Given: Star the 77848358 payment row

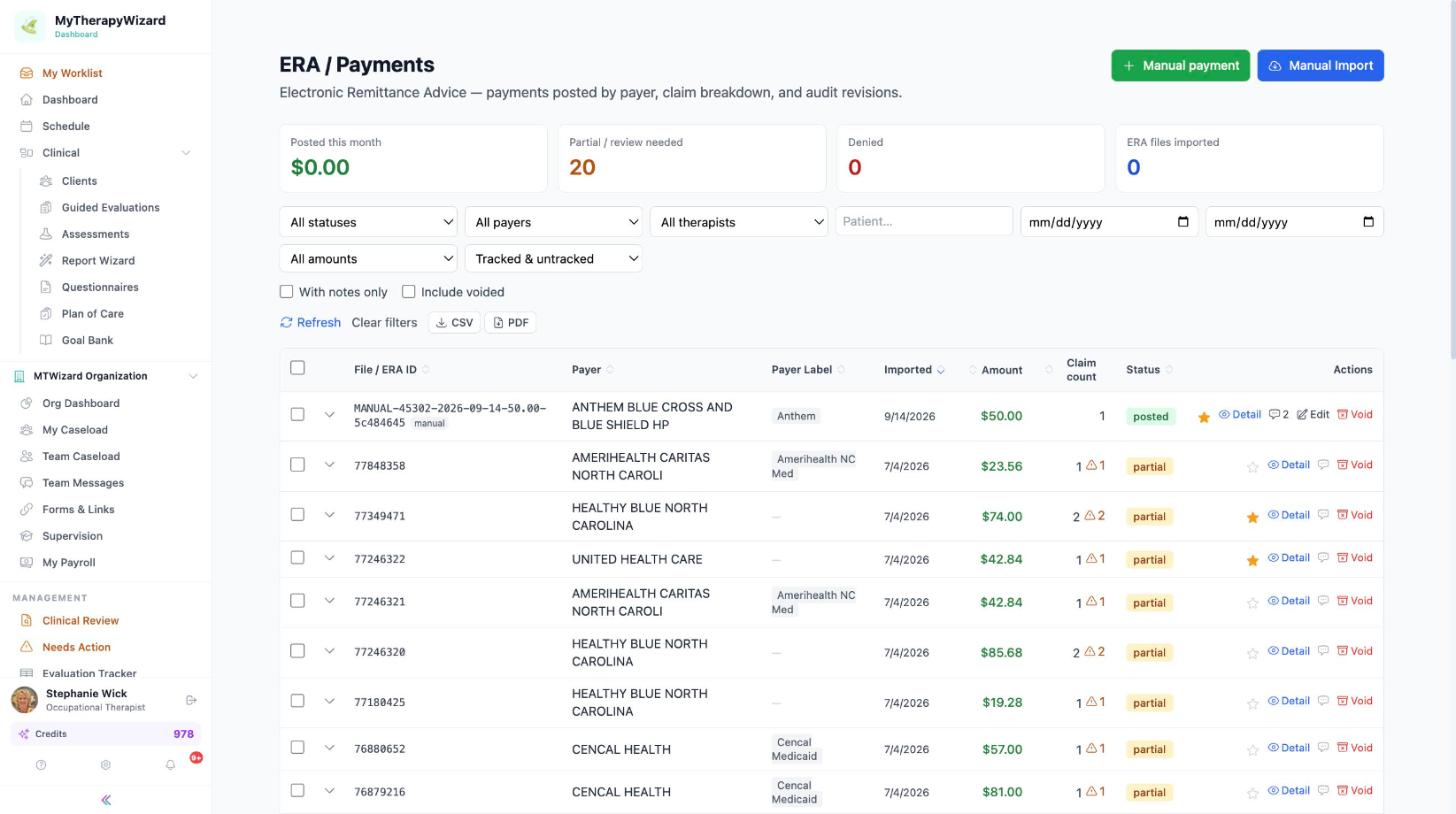Looking at the screenshot, I should tap(1252, 466).
